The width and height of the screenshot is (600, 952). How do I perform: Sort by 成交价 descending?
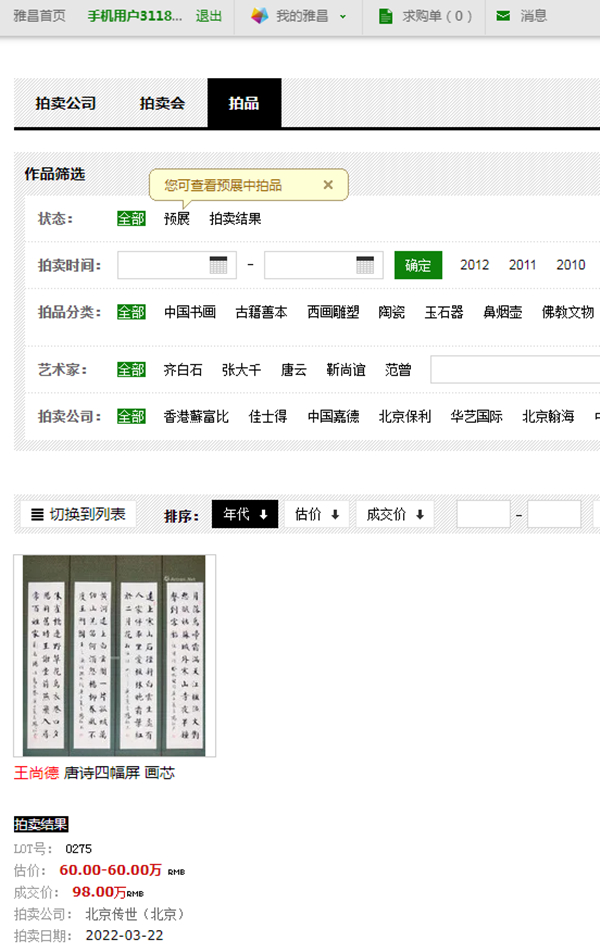[x=395, y=514]
